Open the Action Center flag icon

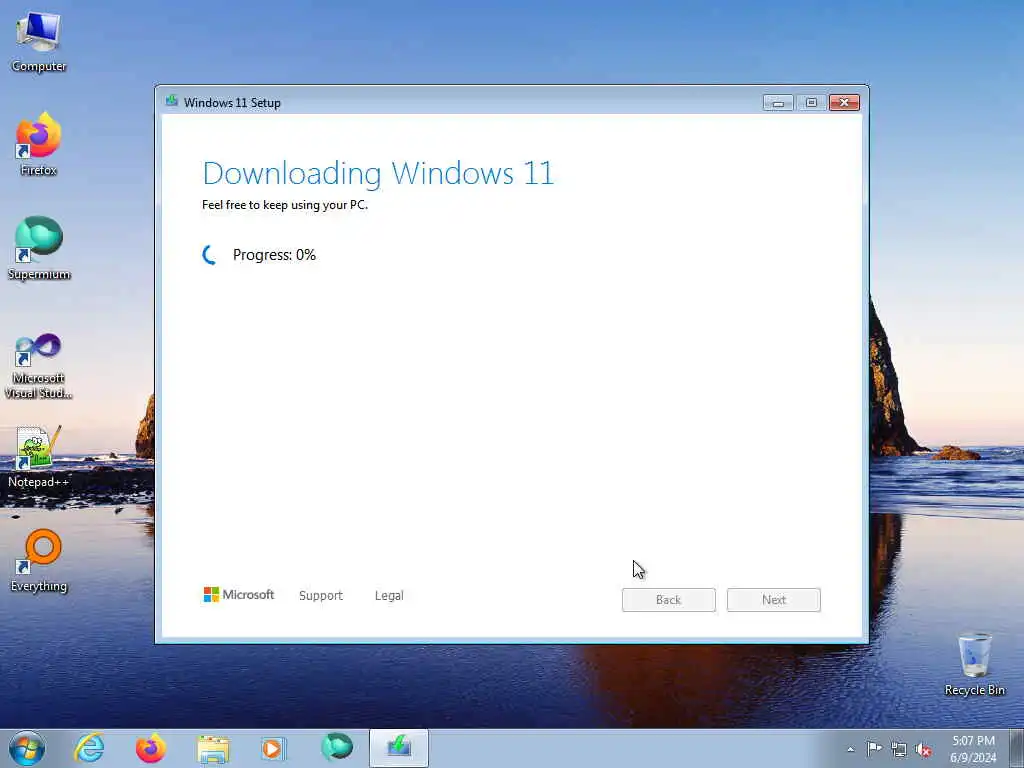[874, 749]
